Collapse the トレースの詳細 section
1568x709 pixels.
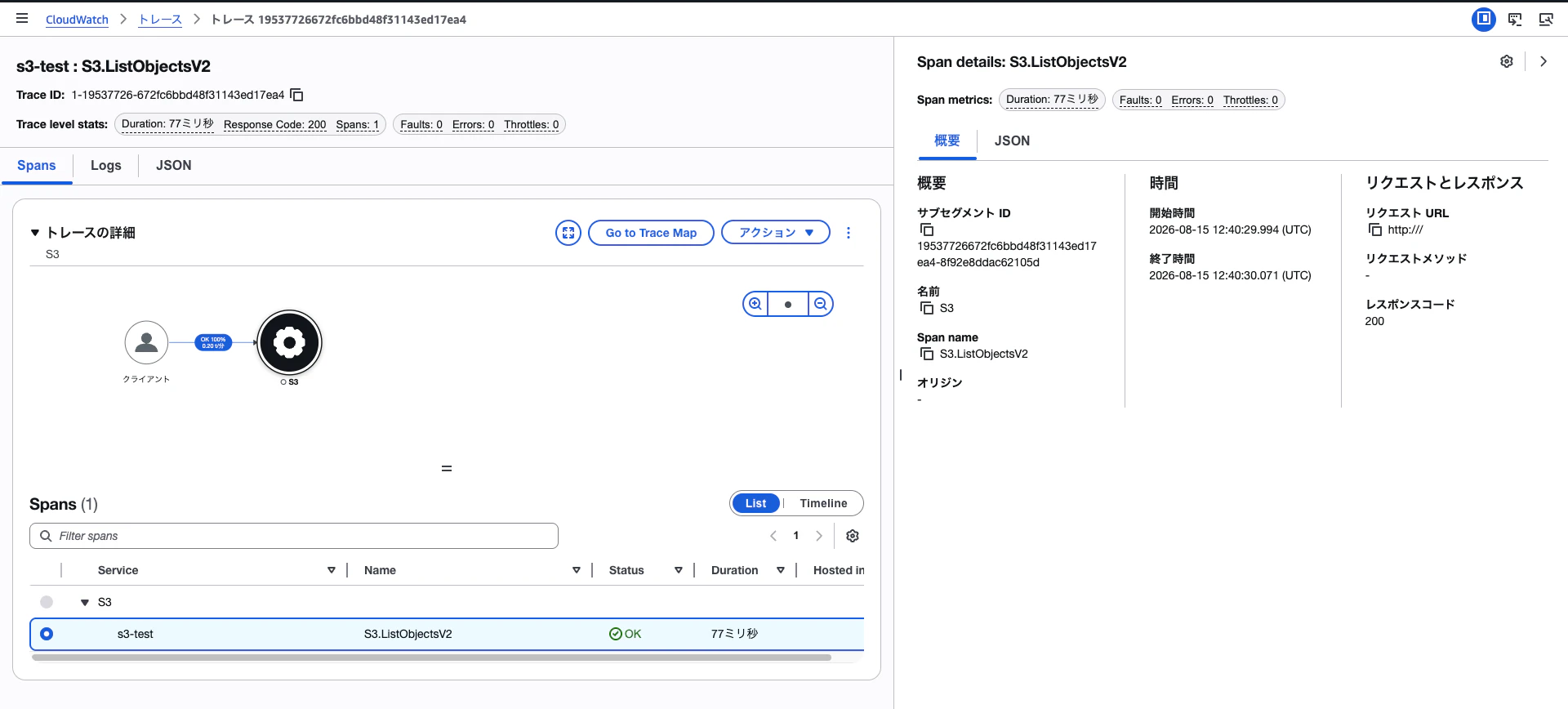click(x=35, y=233)
